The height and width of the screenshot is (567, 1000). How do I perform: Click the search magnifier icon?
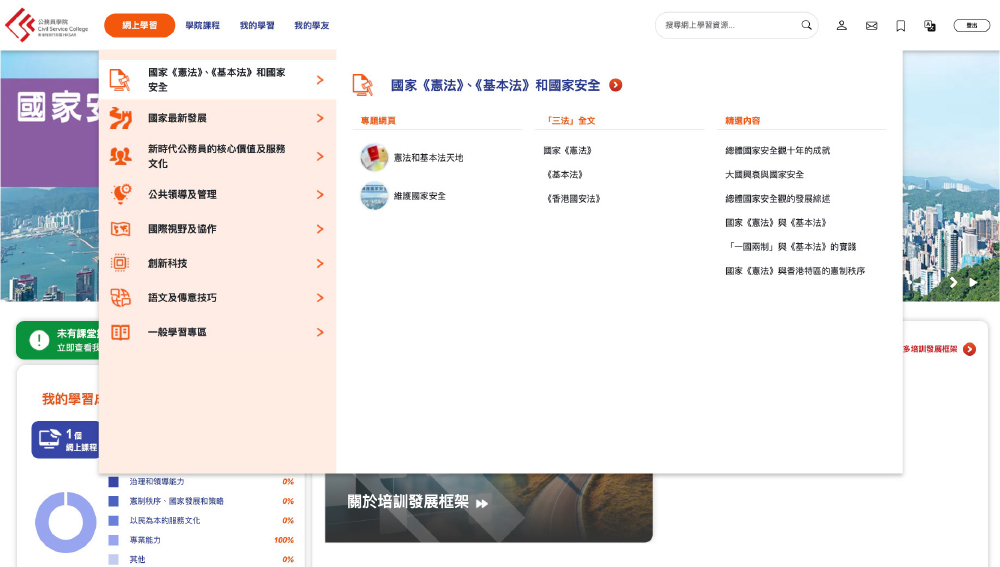806,25
